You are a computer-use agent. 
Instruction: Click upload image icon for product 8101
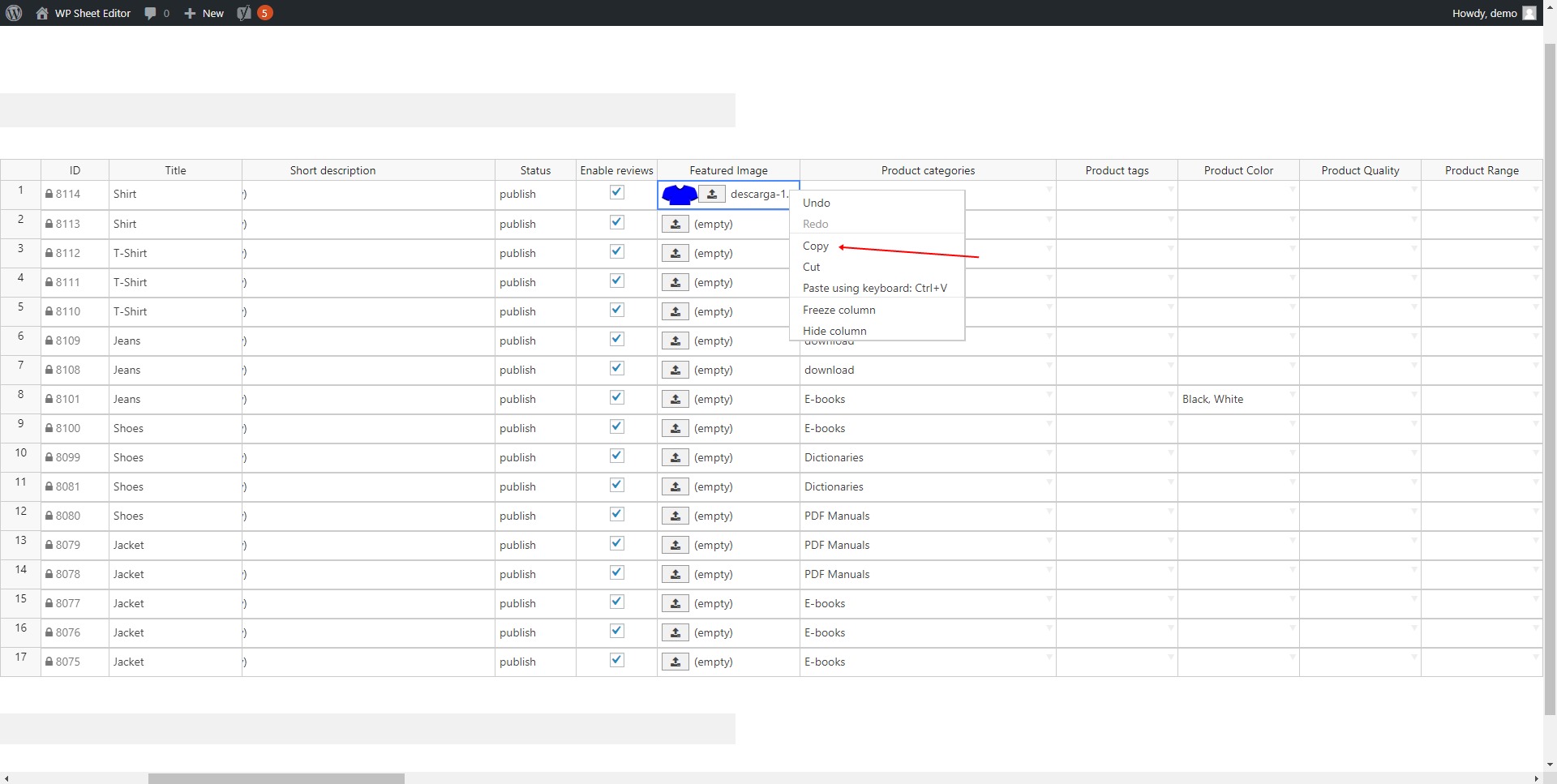[675, 399]
